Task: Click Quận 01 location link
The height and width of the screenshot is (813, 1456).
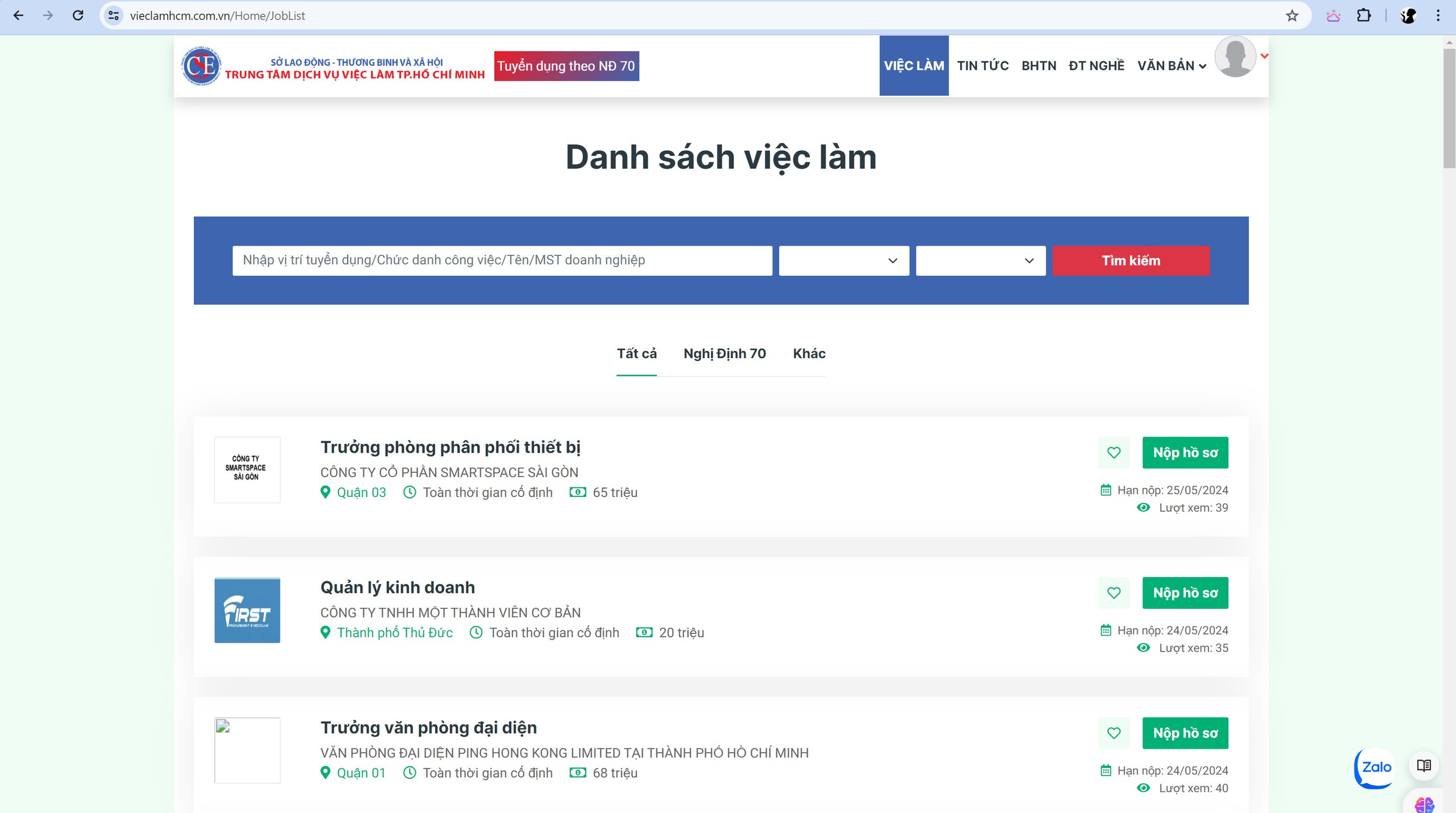Action: (361, 773)
